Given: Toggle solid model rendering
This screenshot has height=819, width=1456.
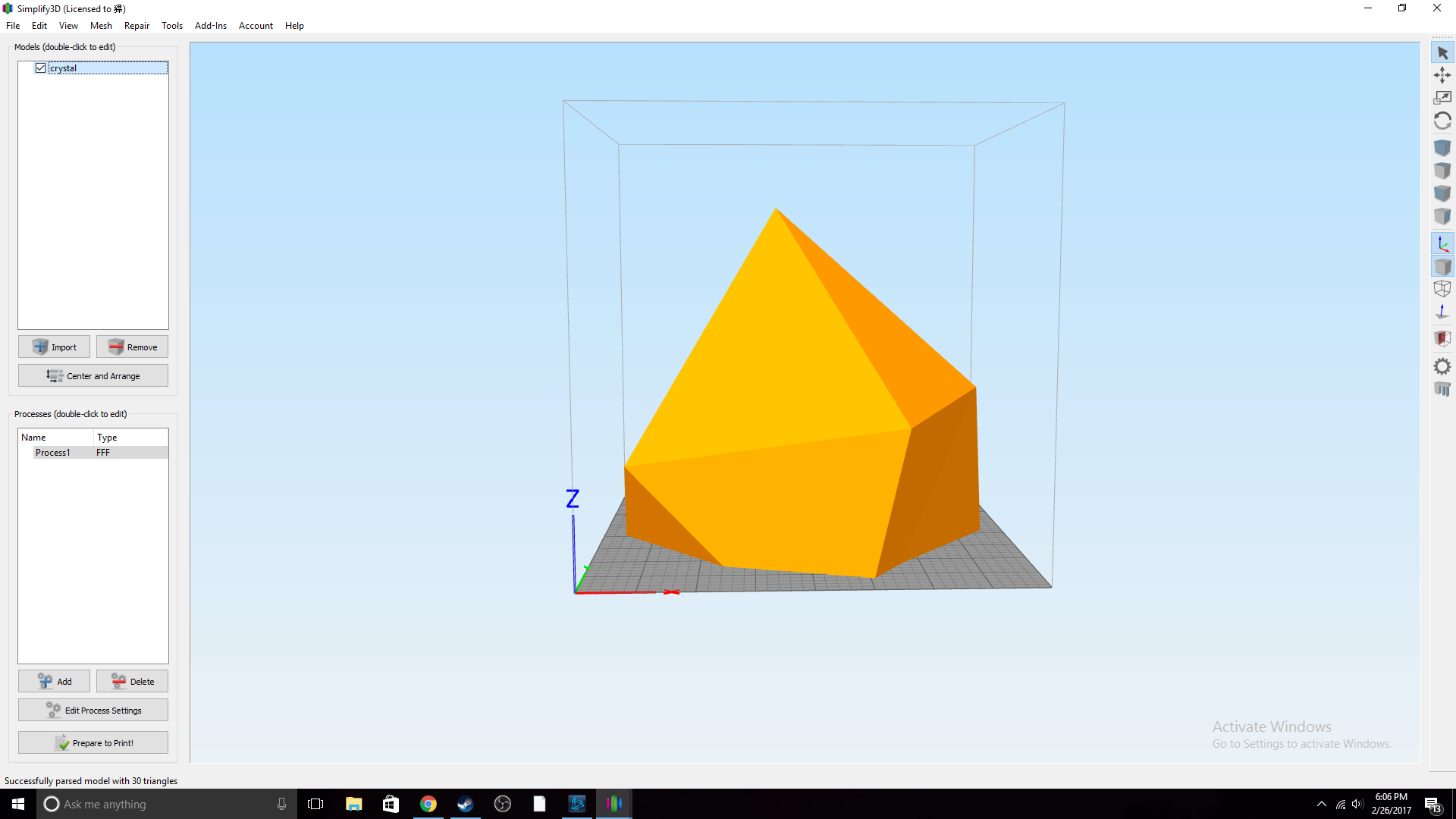Looking at the screenshot, I should tap(1442, 267).
